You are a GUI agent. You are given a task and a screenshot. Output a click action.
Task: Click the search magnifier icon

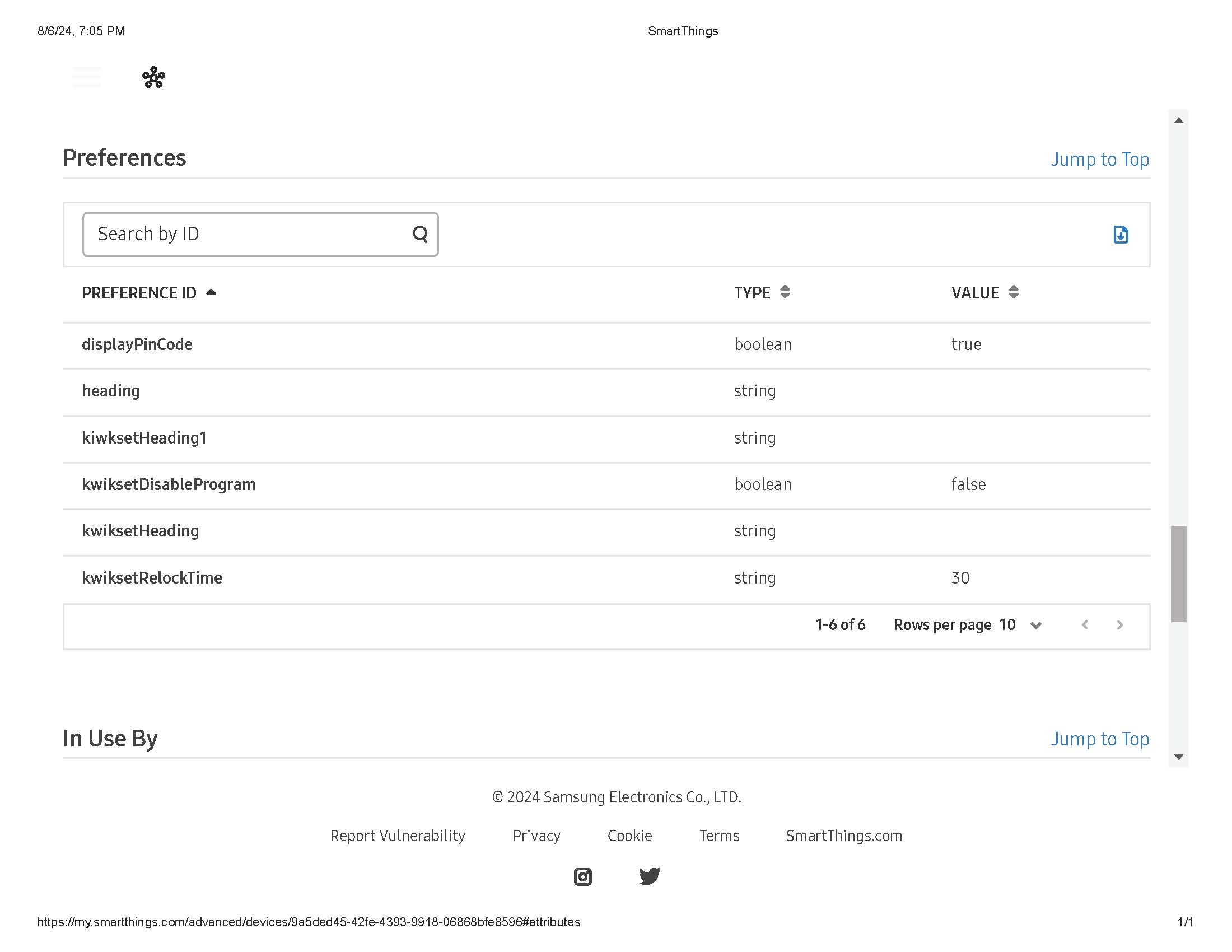[x=419, y=234]
